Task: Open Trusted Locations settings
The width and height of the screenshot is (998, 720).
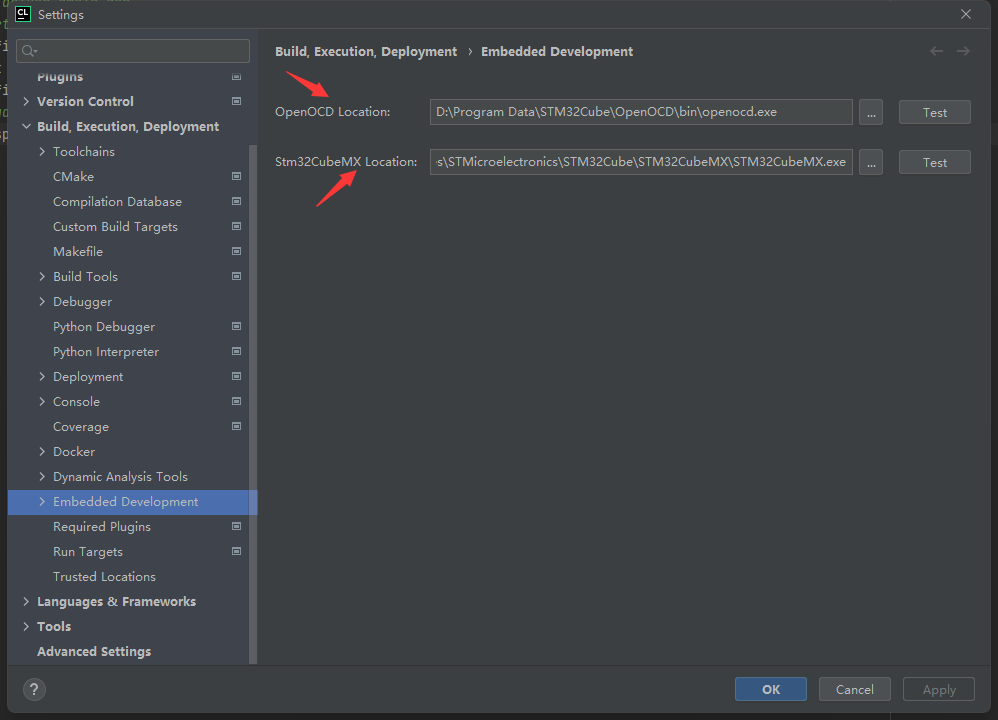Action: [104, 577]
